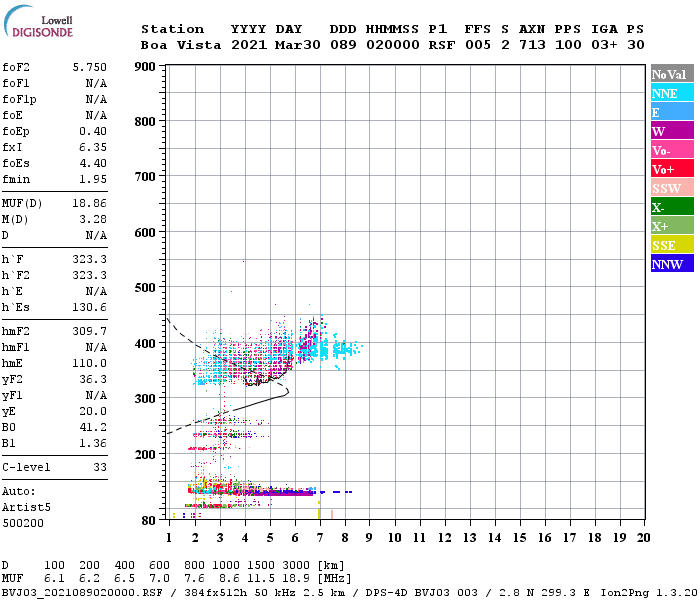The height and width of the screenshot is (600, 700).
Task: Select the Vo- pink legend swatch
Action: coord(672,150)
